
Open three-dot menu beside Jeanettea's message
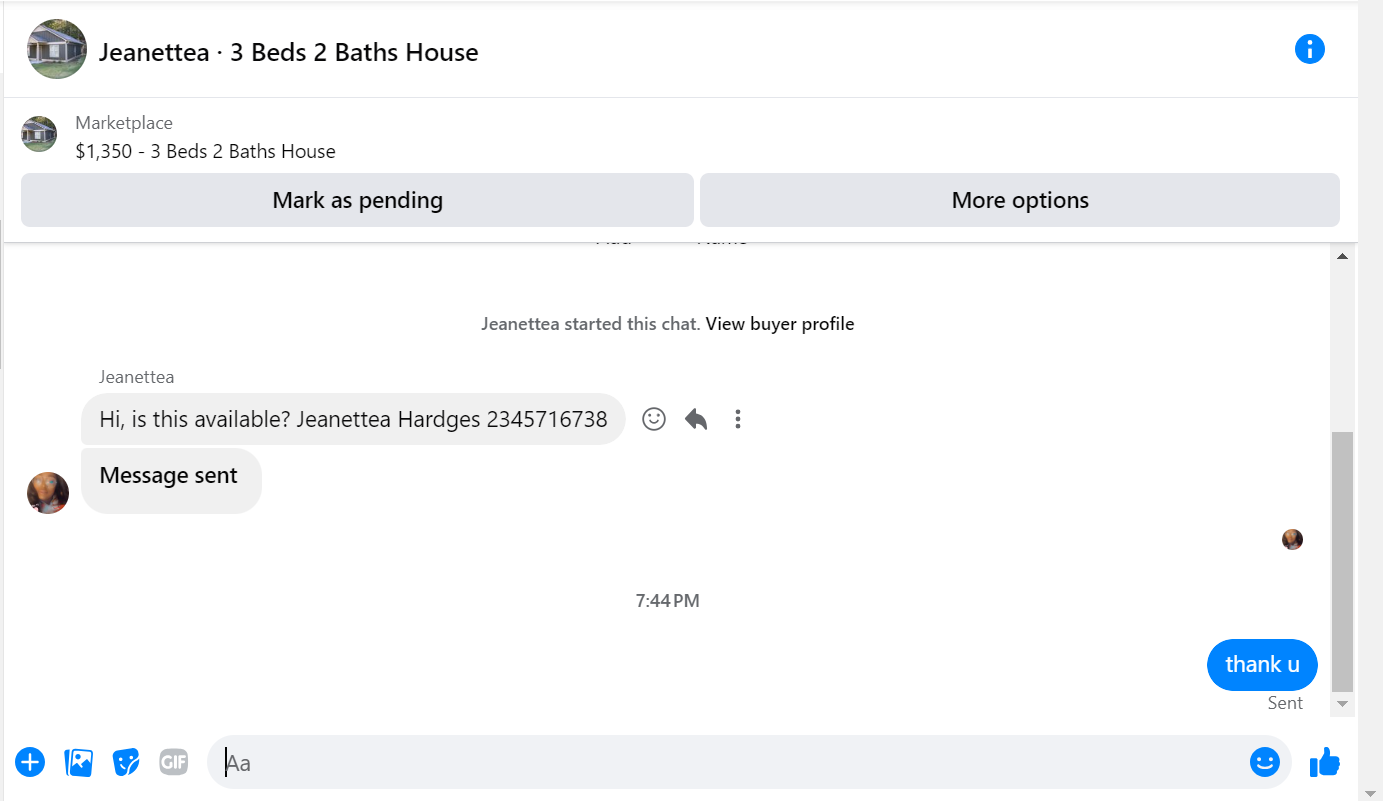point(738,419)
